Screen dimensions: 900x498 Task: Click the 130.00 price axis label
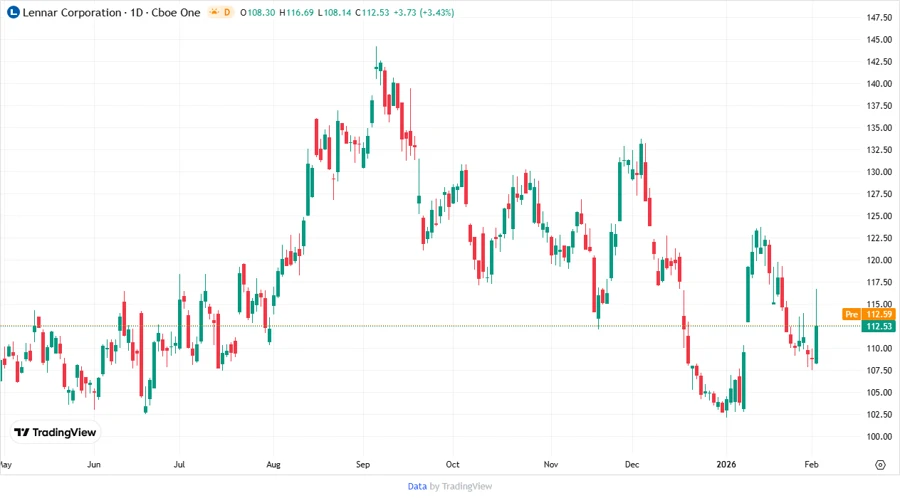click(x=879, y=172)
